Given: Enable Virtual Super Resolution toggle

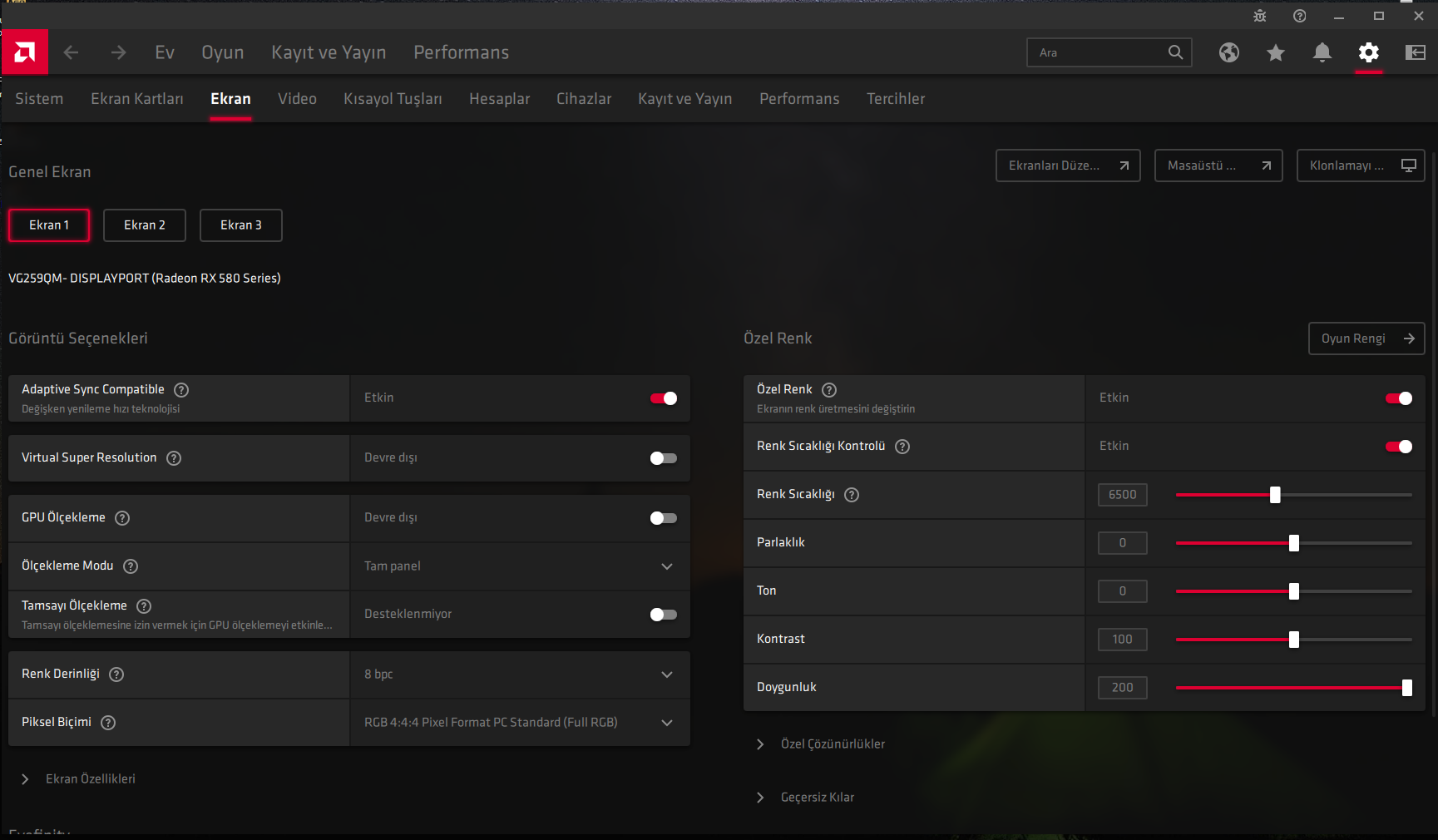Looking at the screenshot, I should tap(664, 458).
